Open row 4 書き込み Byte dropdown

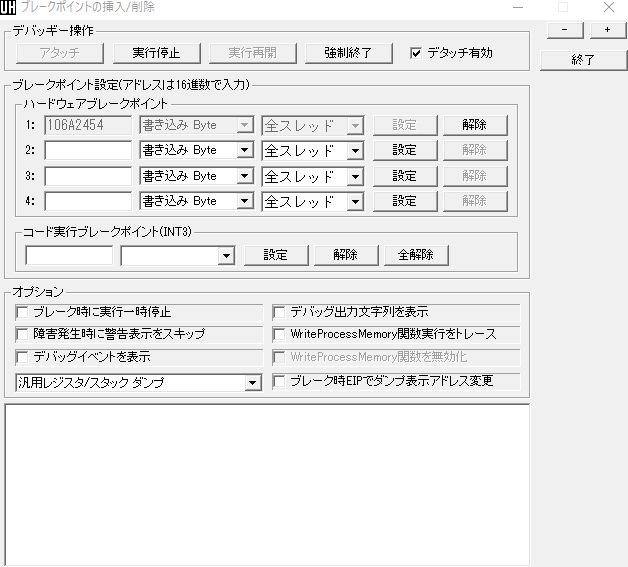coord(197,201)
